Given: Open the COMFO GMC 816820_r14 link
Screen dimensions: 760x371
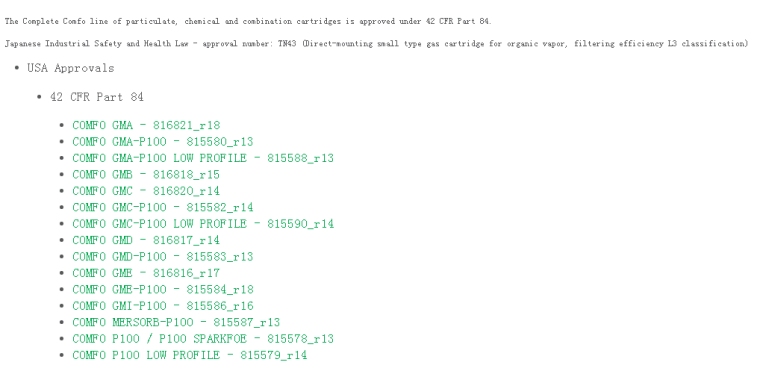Looking at the screenshot, I should tap(146, 191).
